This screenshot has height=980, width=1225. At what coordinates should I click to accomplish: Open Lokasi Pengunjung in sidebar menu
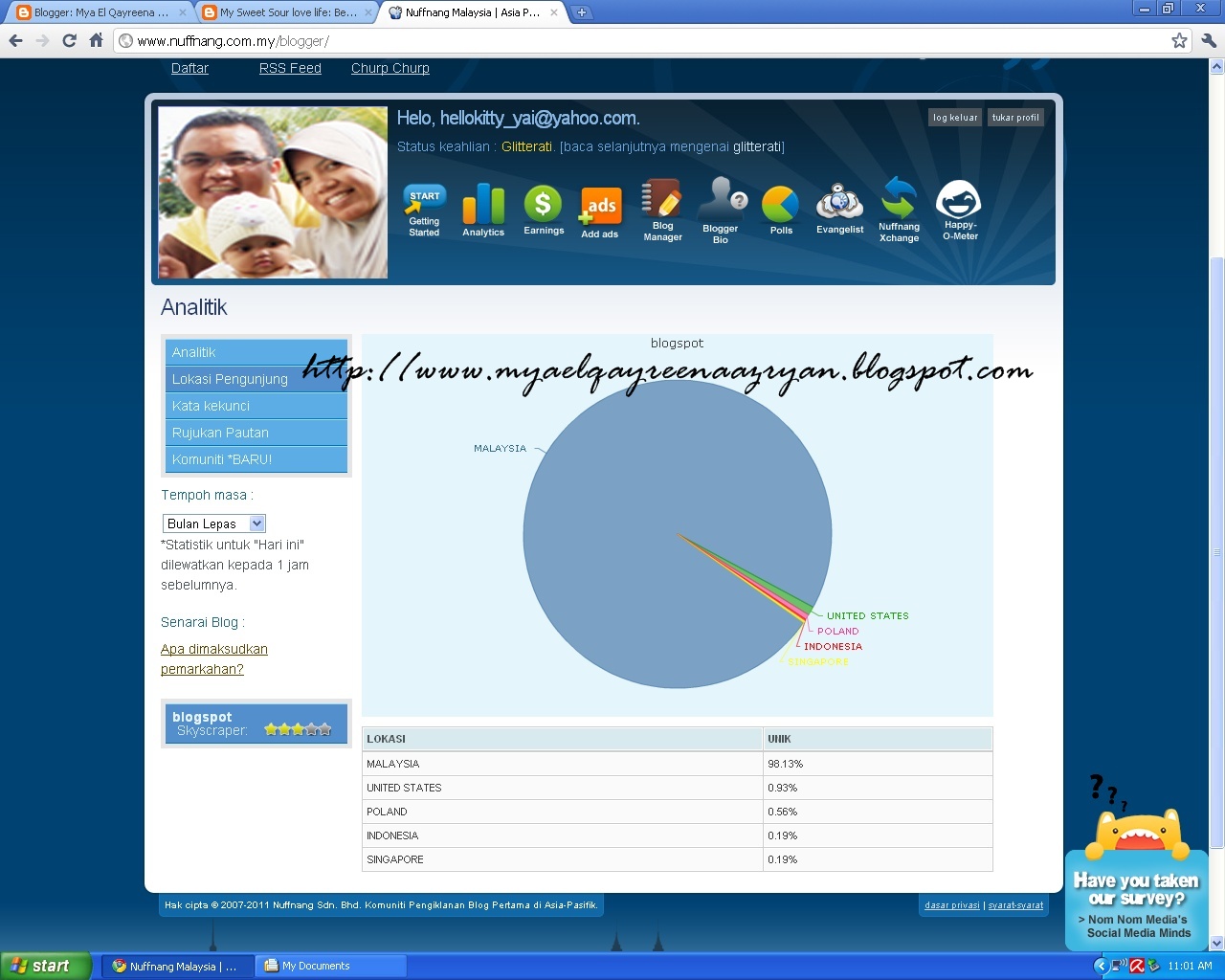[256, 379]
